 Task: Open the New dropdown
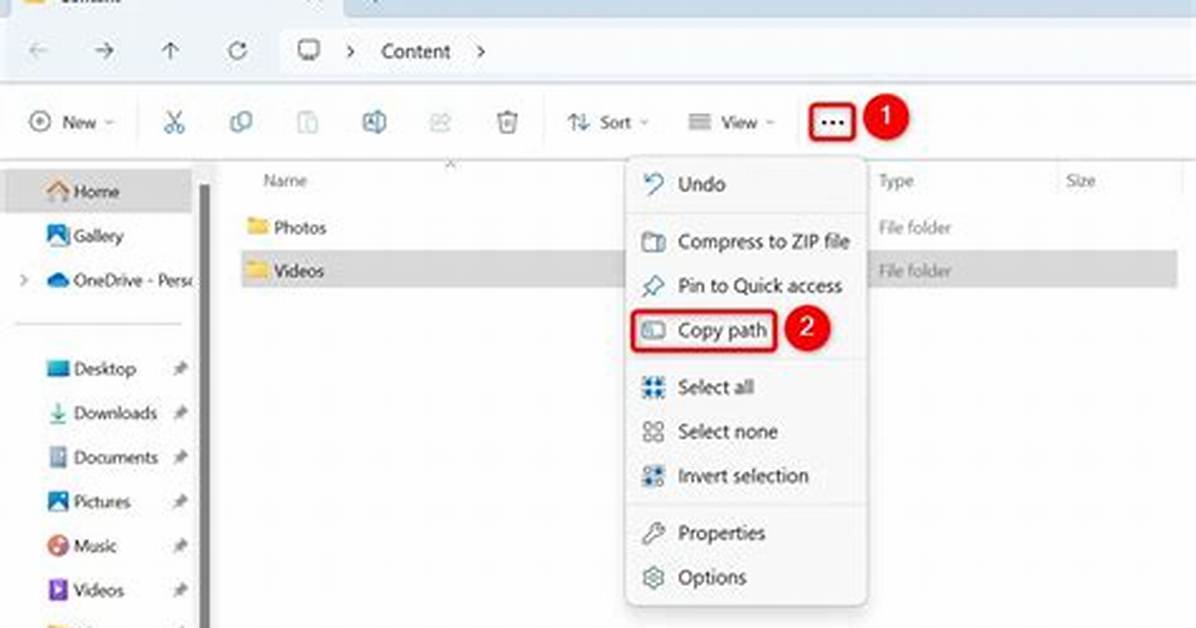click(72, 122)
